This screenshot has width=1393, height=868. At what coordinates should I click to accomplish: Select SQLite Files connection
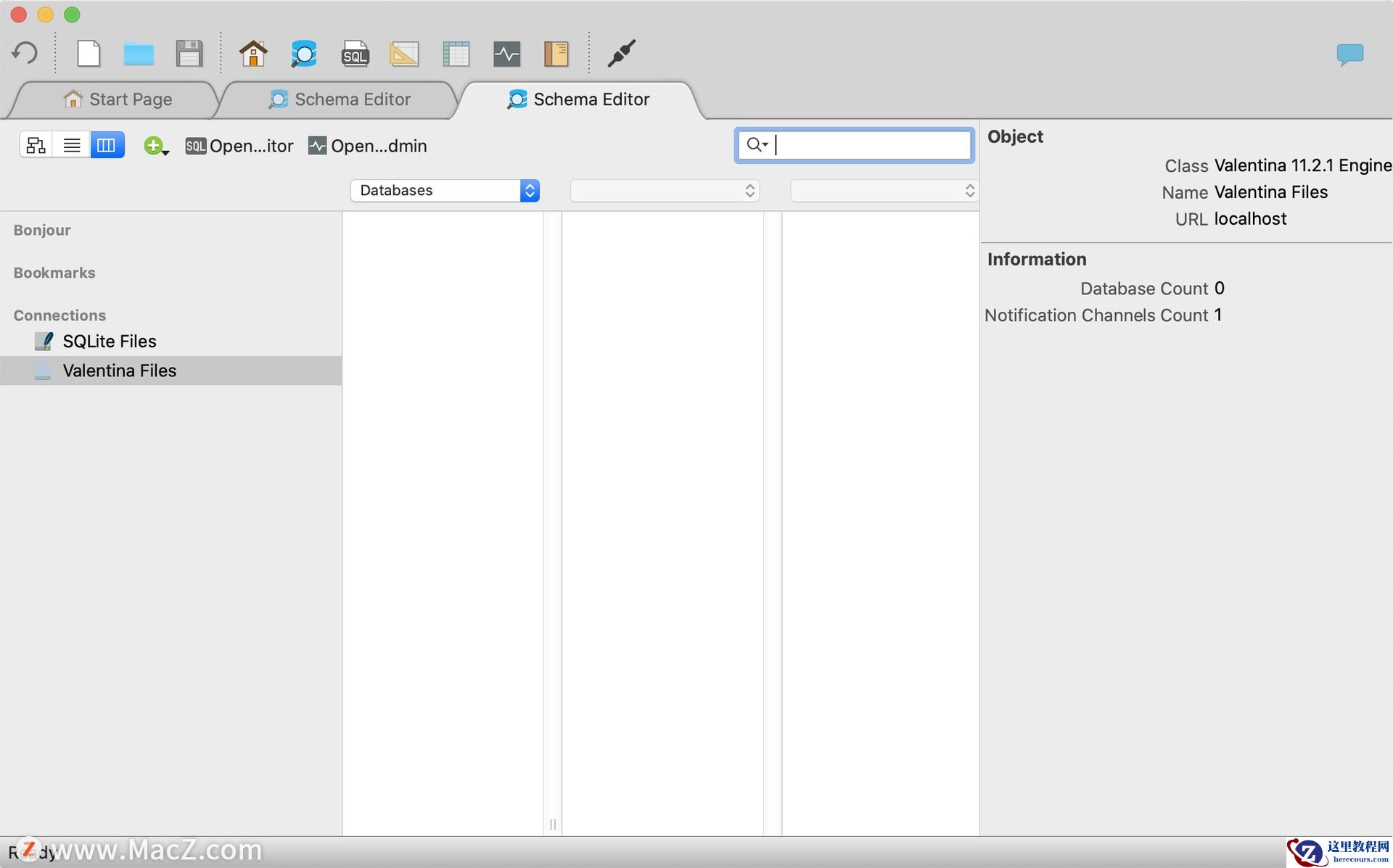pyautogui.click(x=109, y=341)
